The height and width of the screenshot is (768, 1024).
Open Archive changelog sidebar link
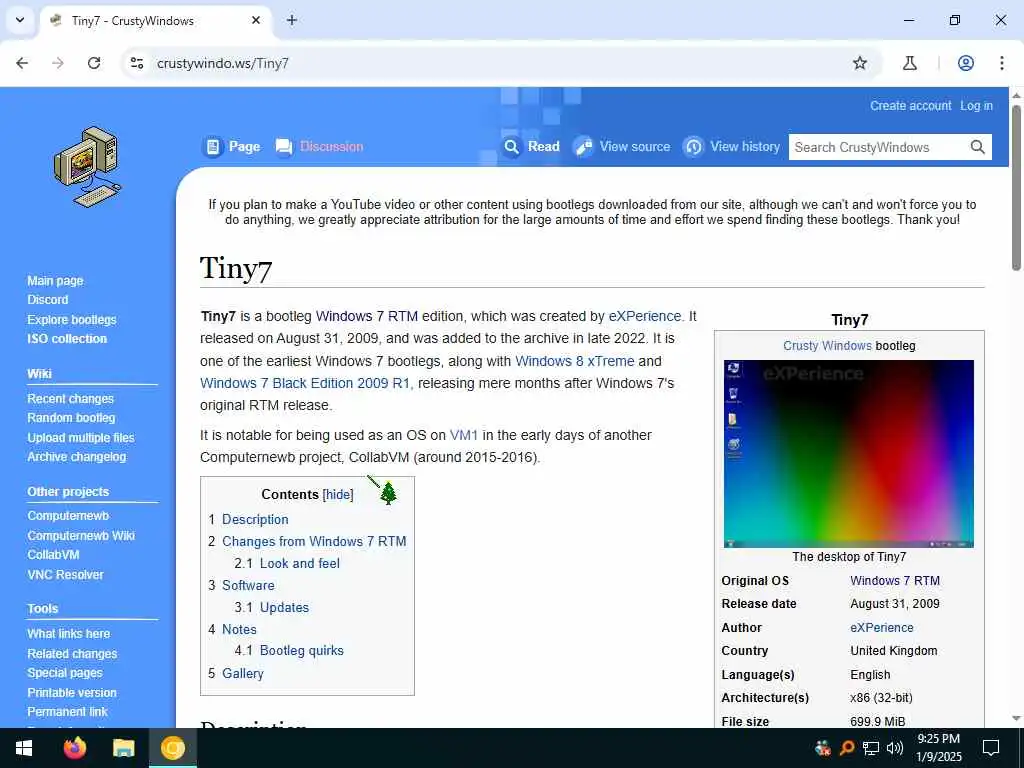click(76, 456)
